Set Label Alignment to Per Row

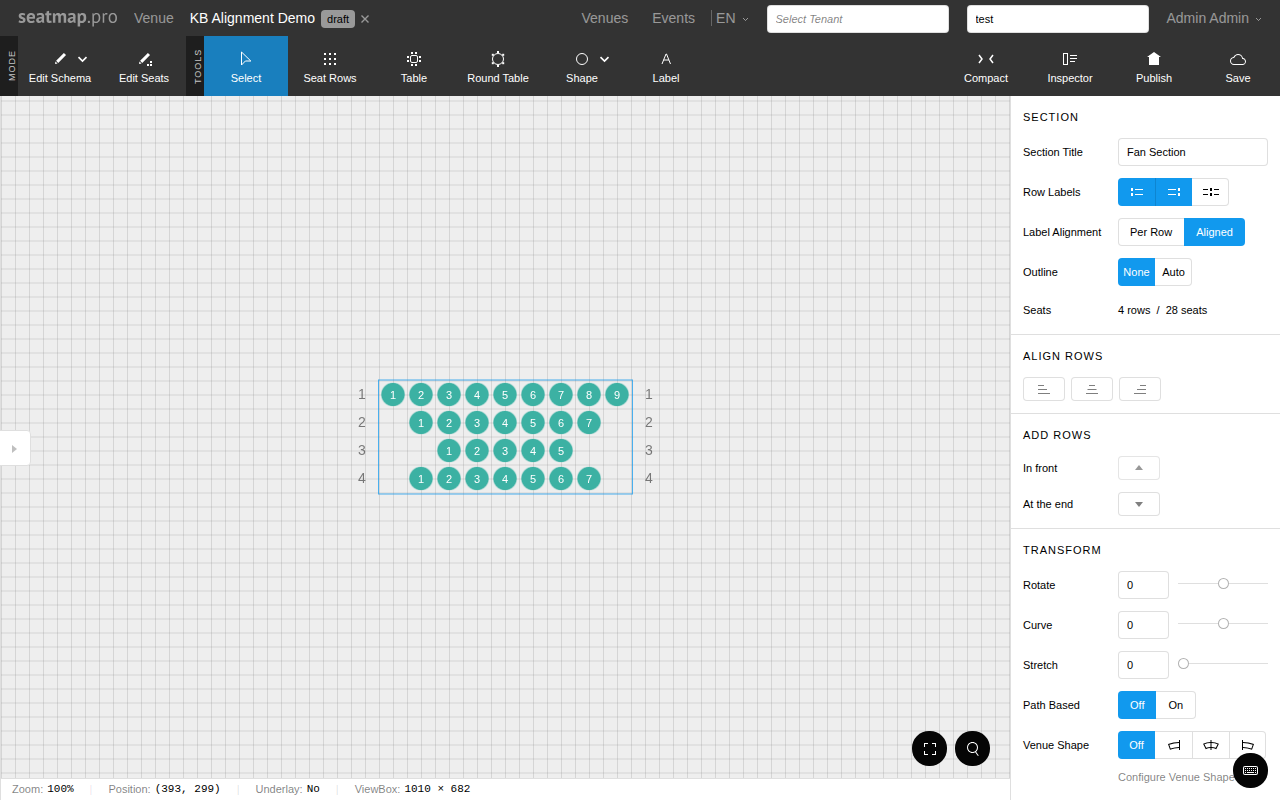(1150, 232)
